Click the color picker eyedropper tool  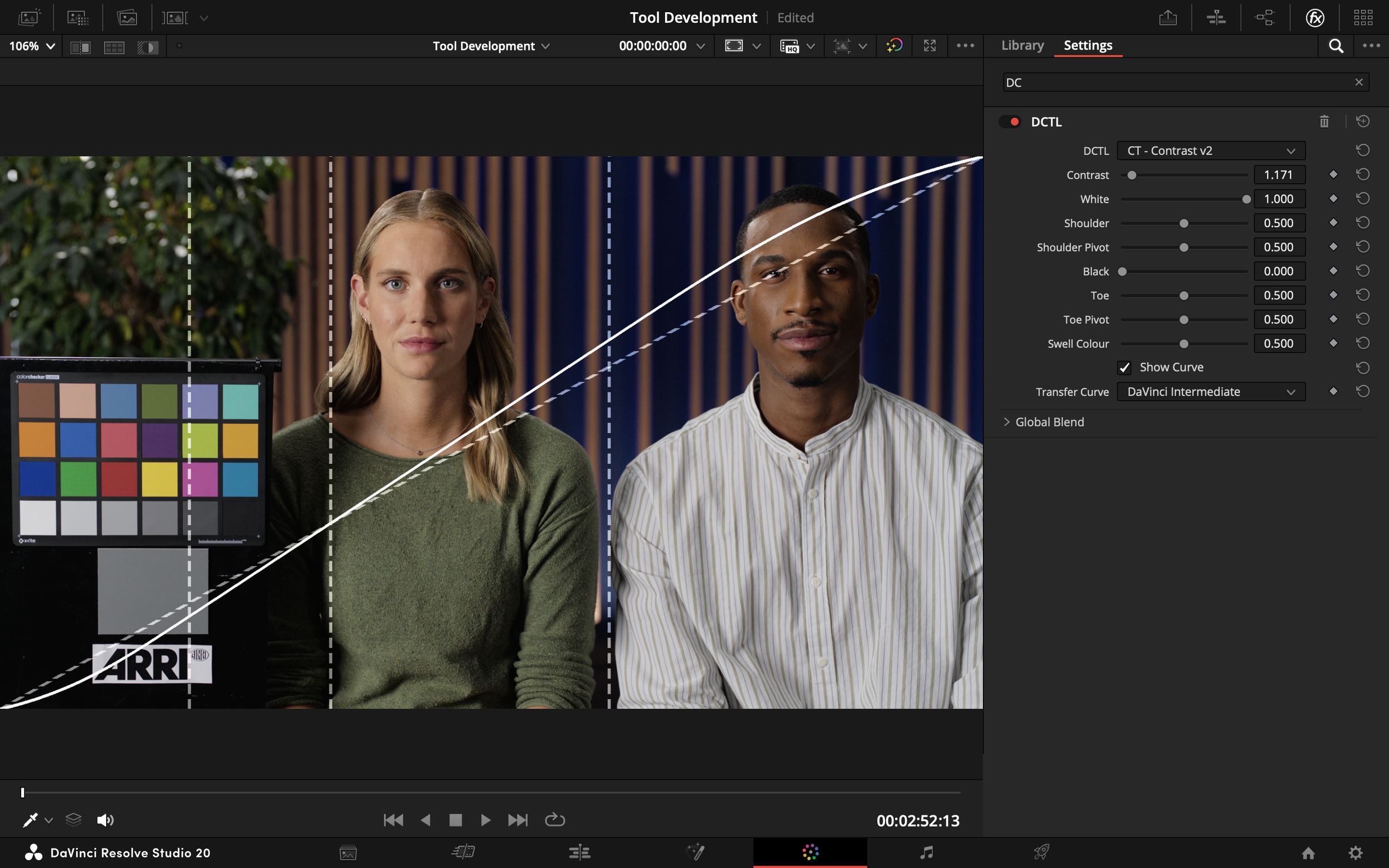[x=30, y=820]
